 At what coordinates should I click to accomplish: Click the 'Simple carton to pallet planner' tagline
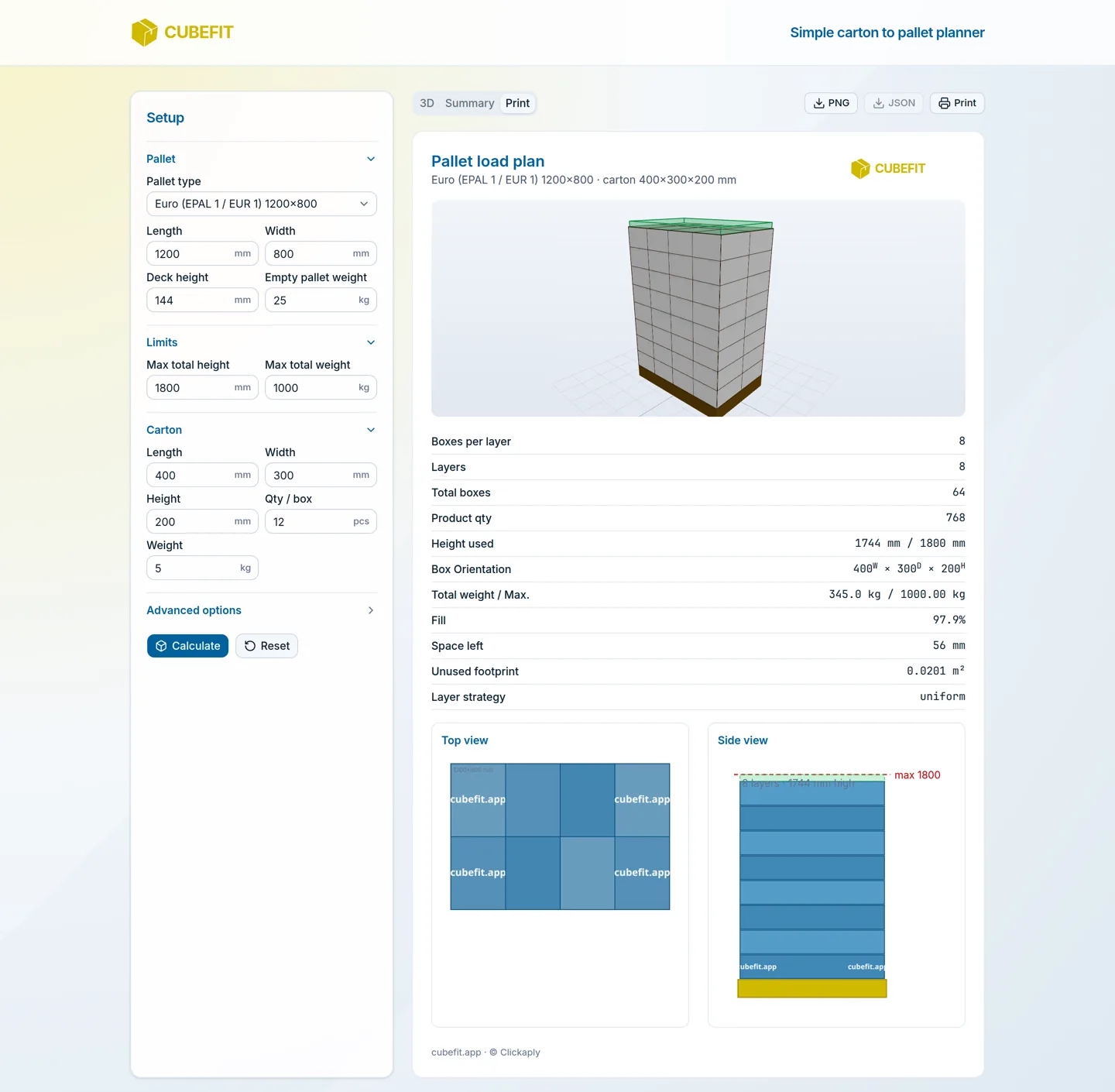pyautogui.click(x=887, y=33)
